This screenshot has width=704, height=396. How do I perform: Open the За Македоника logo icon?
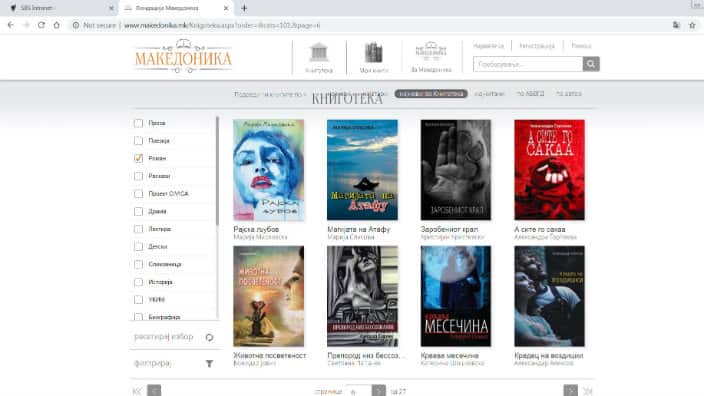pyautogui.click(x=431, y=51)
